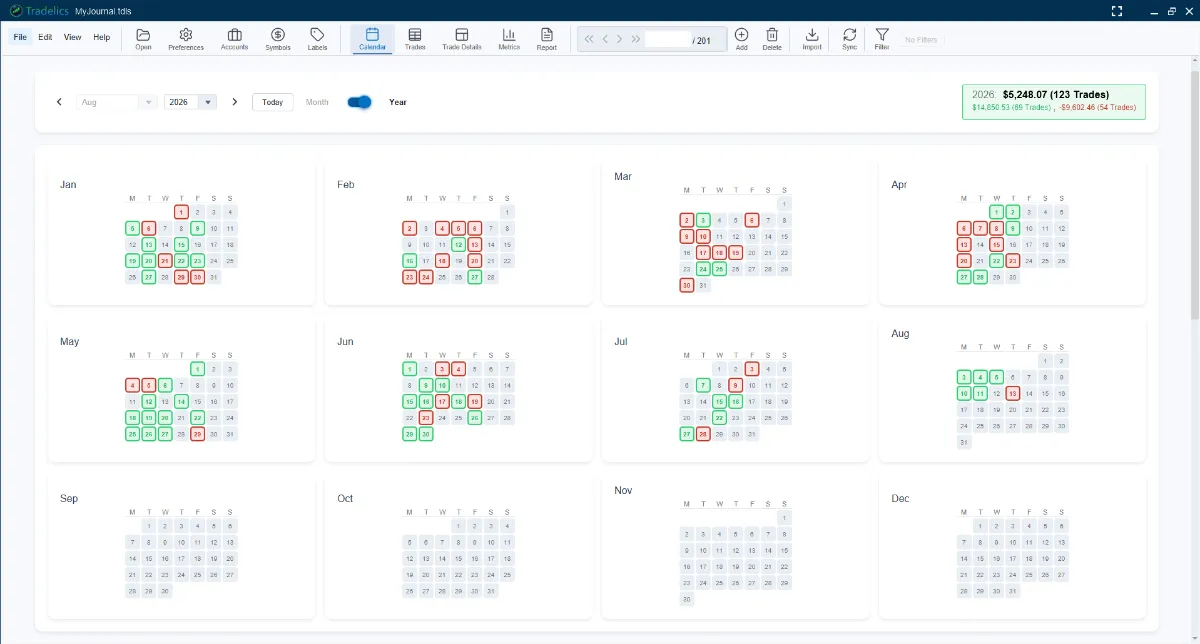This screenshot has width=1200, height=644.
Task: Open the Mar month title
Action: [623, 177]
